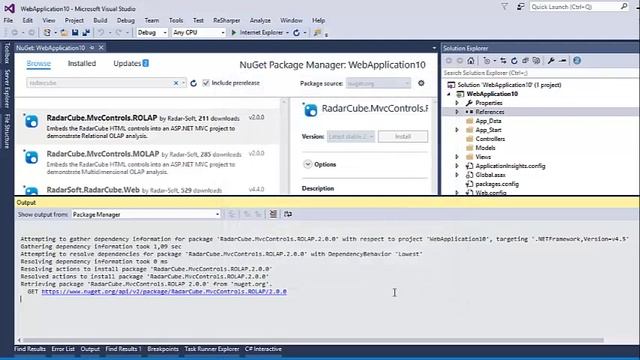Click the blue round icon in Solution Explorer toolbar
Viewport: 640px width, 360px height.
577,60
